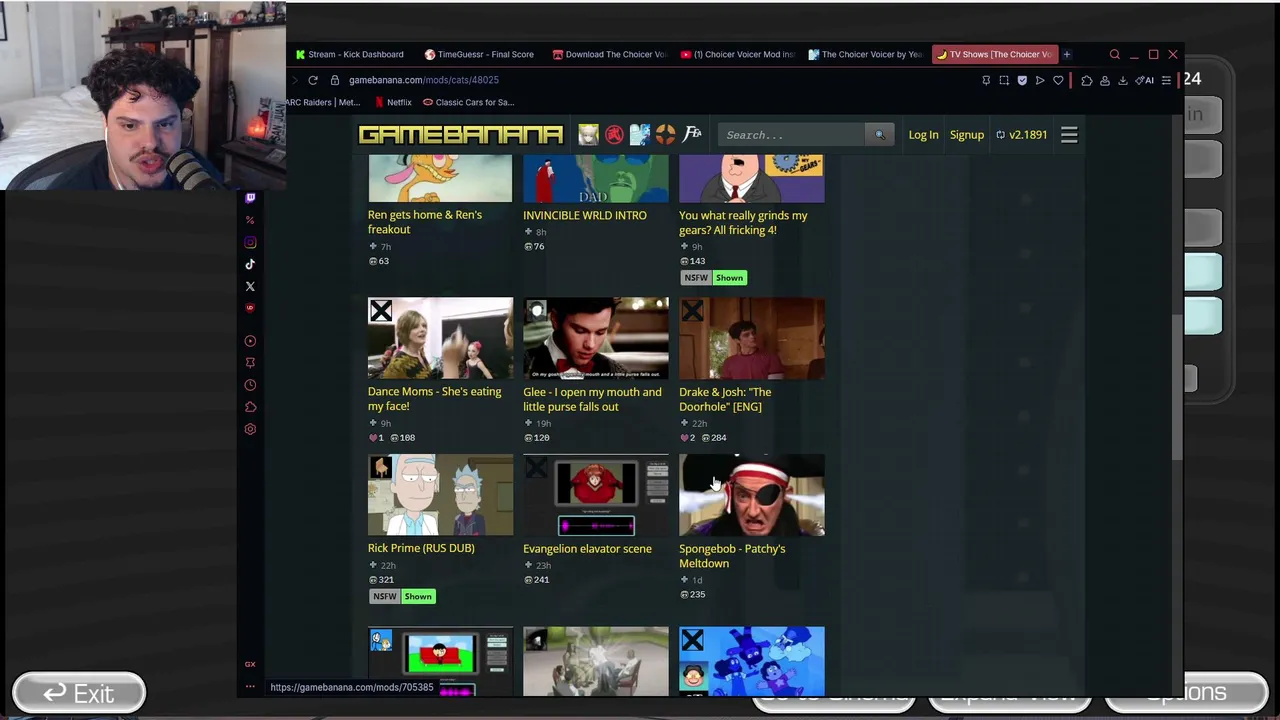Switch to the YouTube Choicer Voicer Mod tab
This screenshot has height=720, width=1280.
tap(737, 54)
